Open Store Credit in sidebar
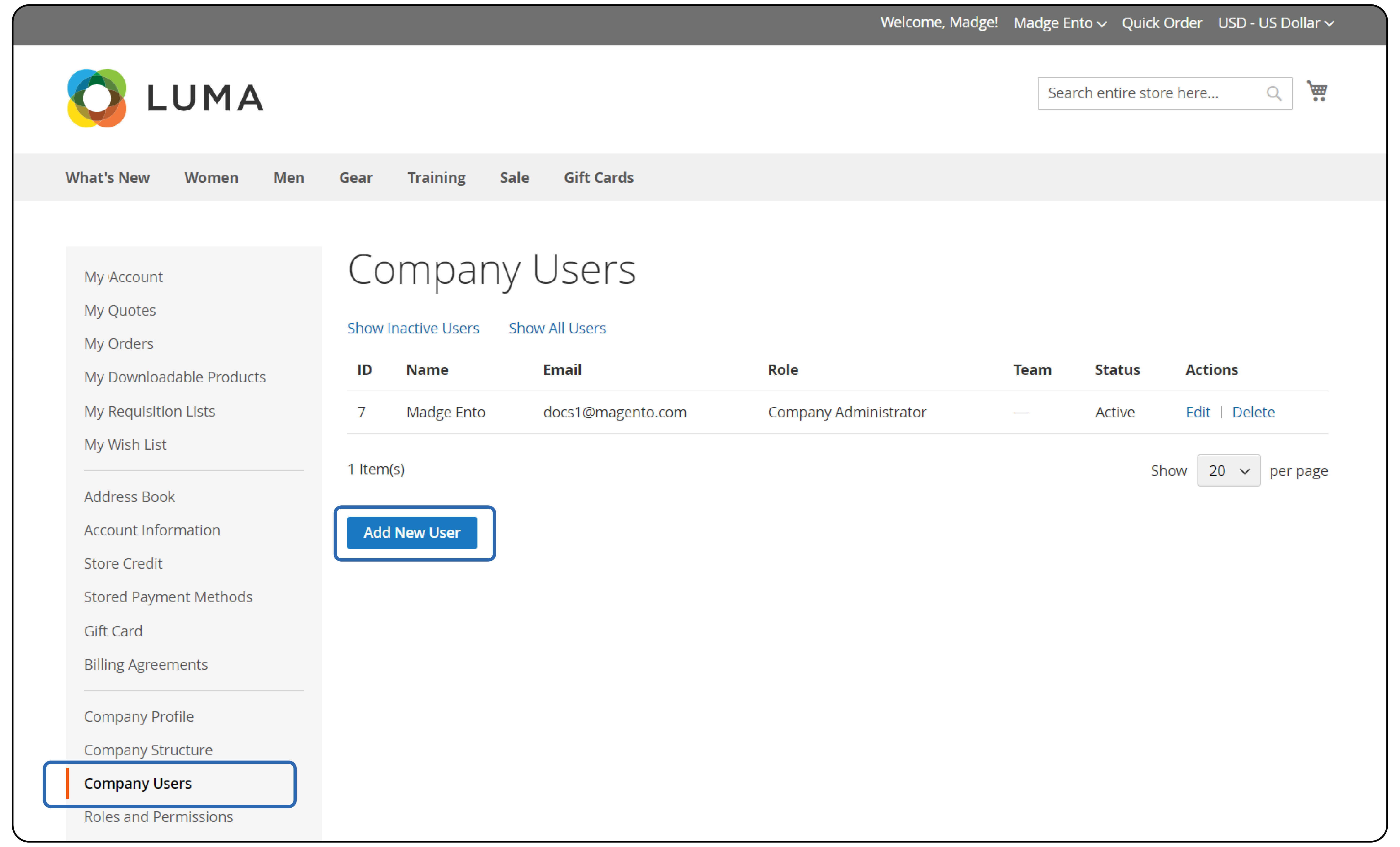Viewport: 1400px width, 847px height. click(x=123, y=563)
